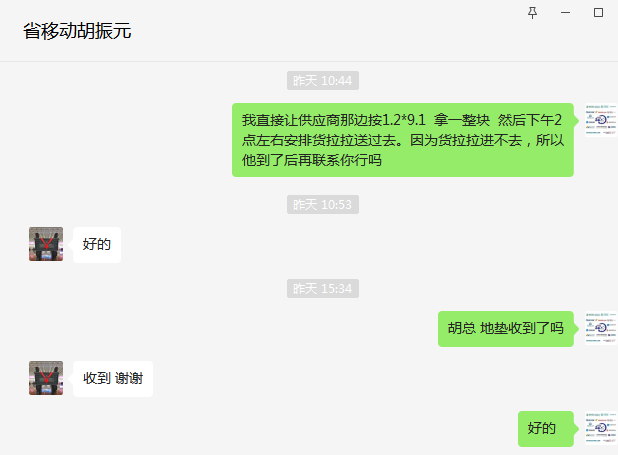The height and width of the screenshot is (455, 618).
Task: Click the text 他到了后再联系你行吗
Action: [x=311, y=160]
